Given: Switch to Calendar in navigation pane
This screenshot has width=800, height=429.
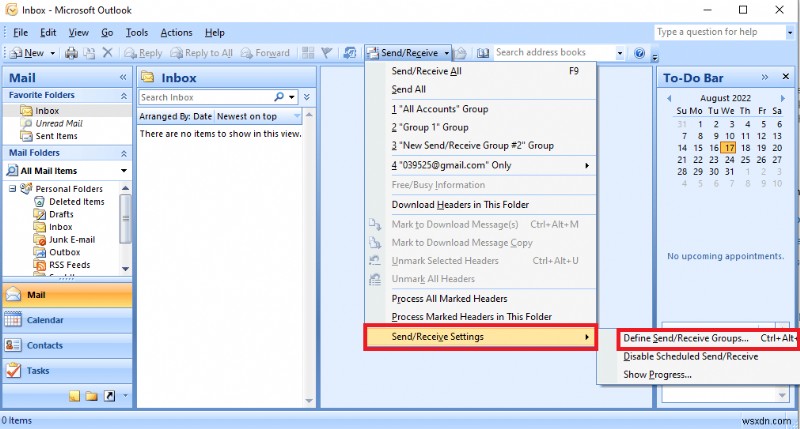Looking at the screenshot, I should point(67,320).
